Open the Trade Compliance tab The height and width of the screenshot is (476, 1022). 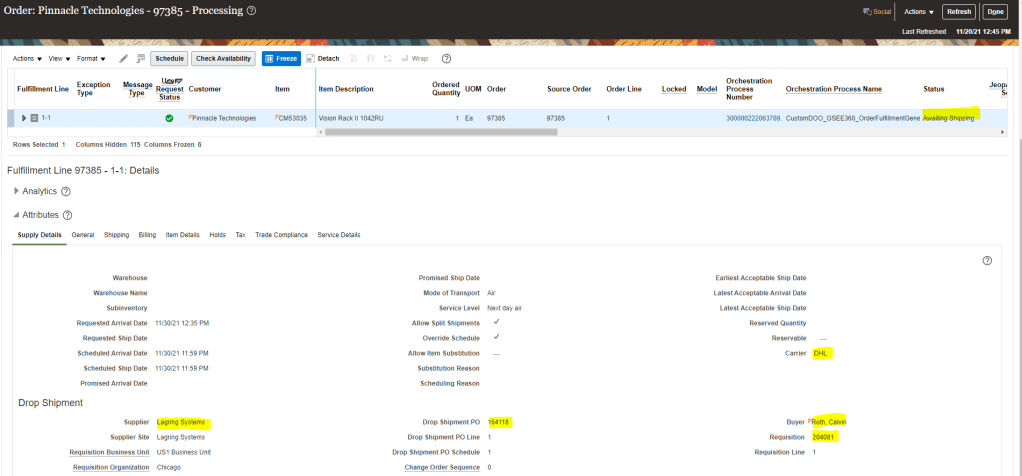(x=280, y=235)
